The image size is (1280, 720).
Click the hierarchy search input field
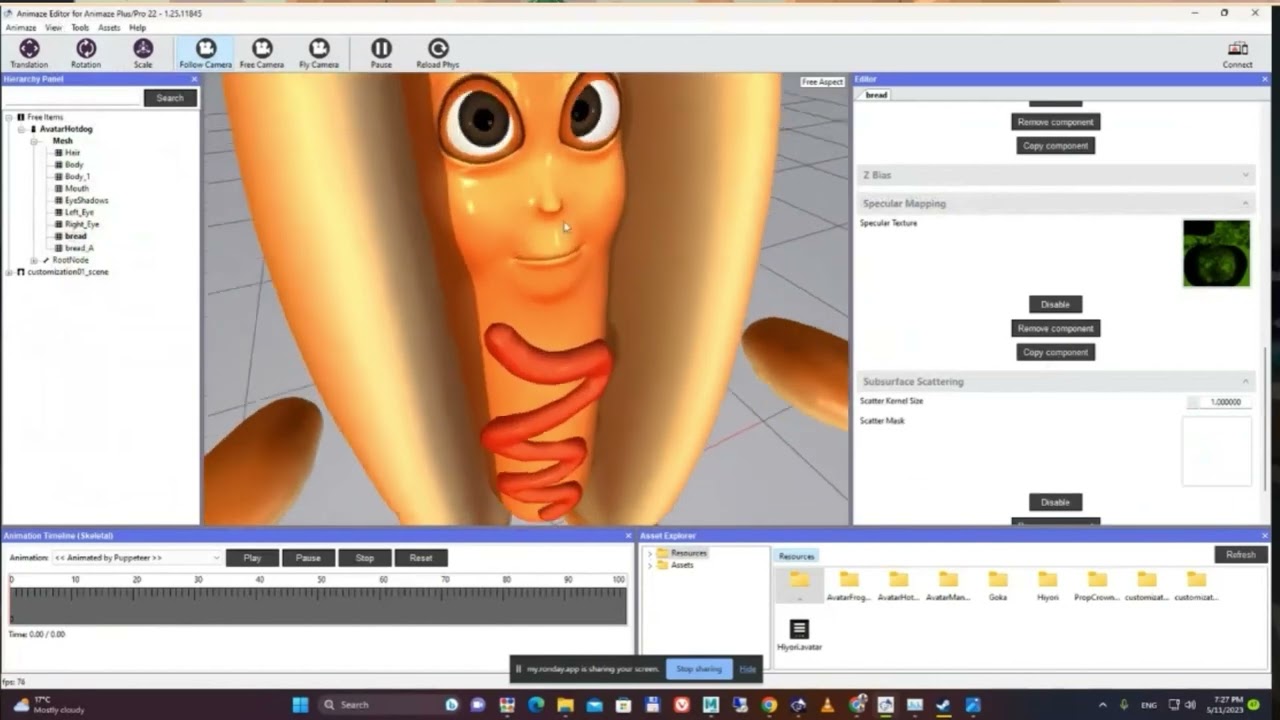[72, 98]
